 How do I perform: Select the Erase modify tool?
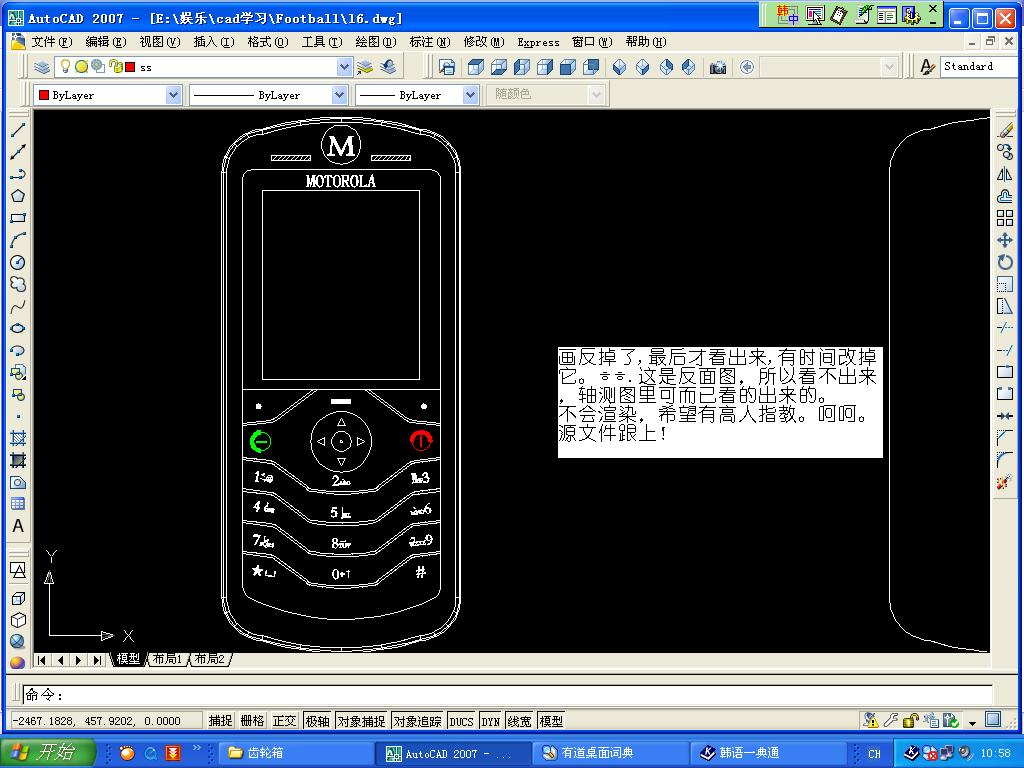1005,130
